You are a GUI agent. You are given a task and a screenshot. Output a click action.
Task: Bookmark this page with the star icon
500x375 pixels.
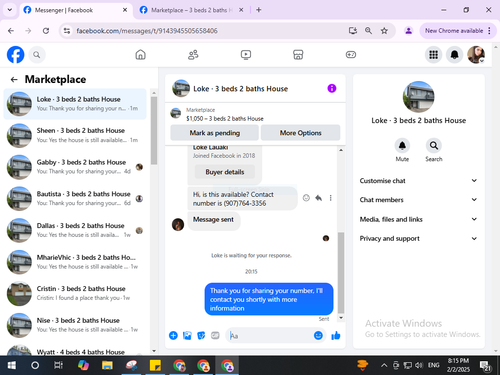pos(384,31)
